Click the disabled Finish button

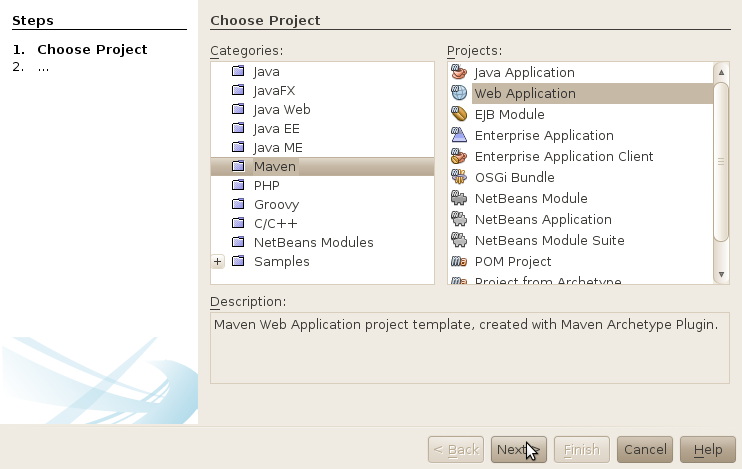click(x=582, y=449)
